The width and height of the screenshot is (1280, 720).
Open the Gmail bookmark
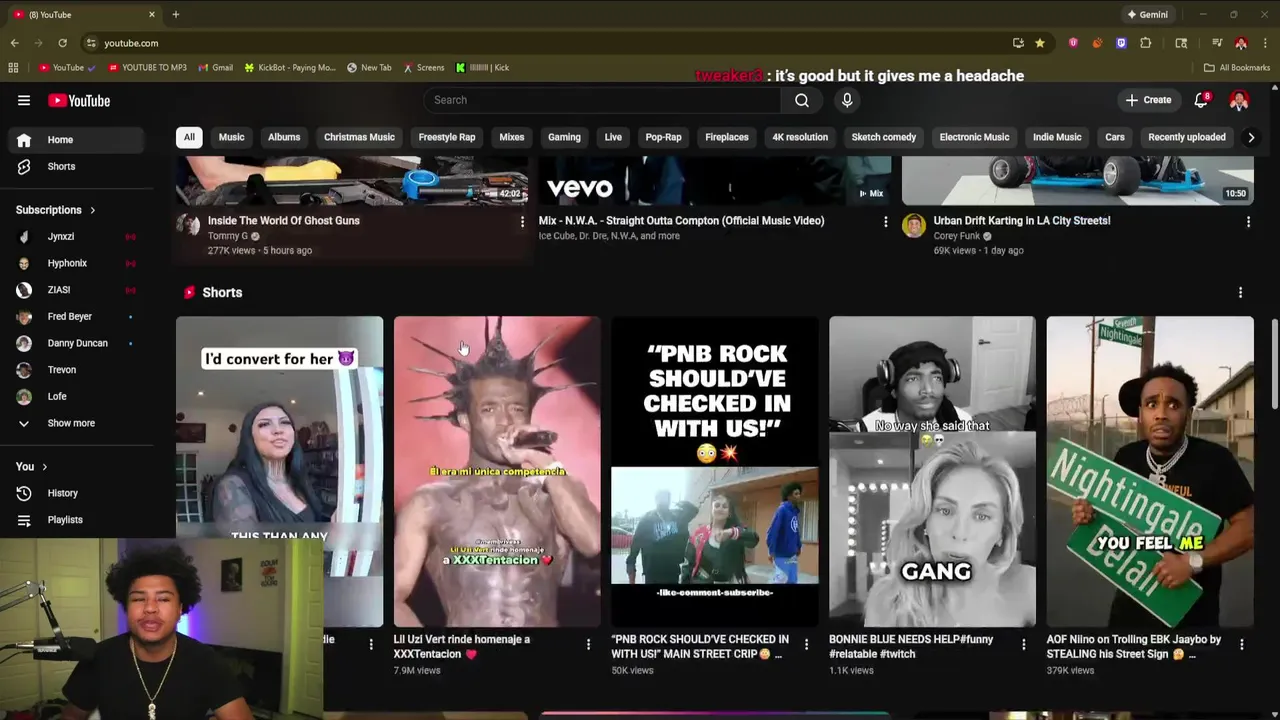(214, 68)
